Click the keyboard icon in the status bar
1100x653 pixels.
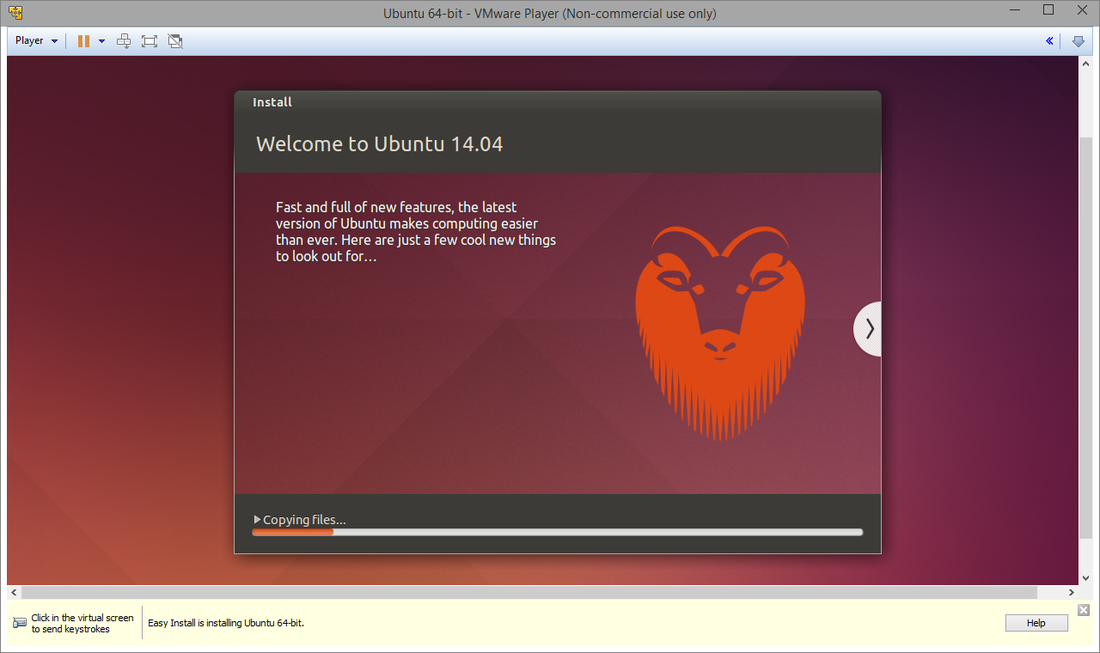coord(20,623)
